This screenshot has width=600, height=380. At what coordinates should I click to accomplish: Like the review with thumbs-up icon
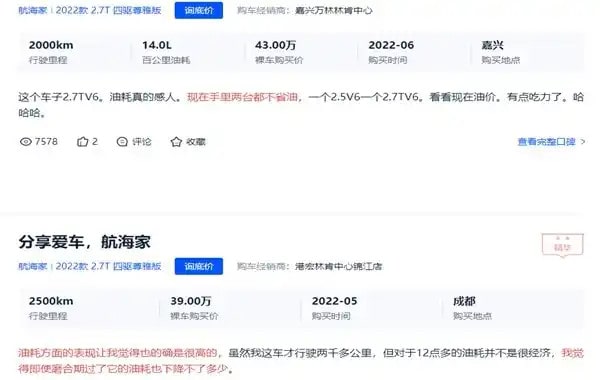[x=82, y=142]
